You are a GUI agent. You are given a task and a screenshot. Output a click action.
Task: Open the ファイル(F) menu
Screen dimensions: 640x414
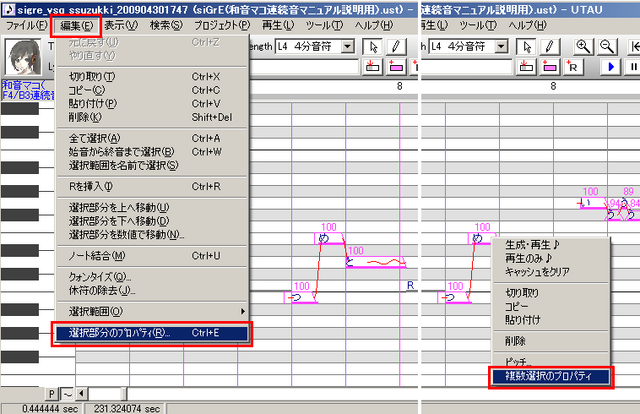[27, 26]
